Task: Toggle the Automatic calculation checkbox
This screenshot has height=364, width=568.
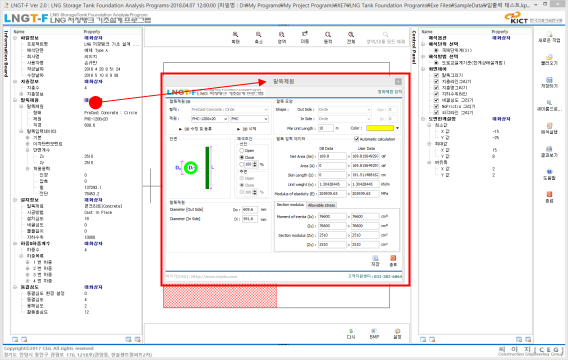Action: coord(356,139)
